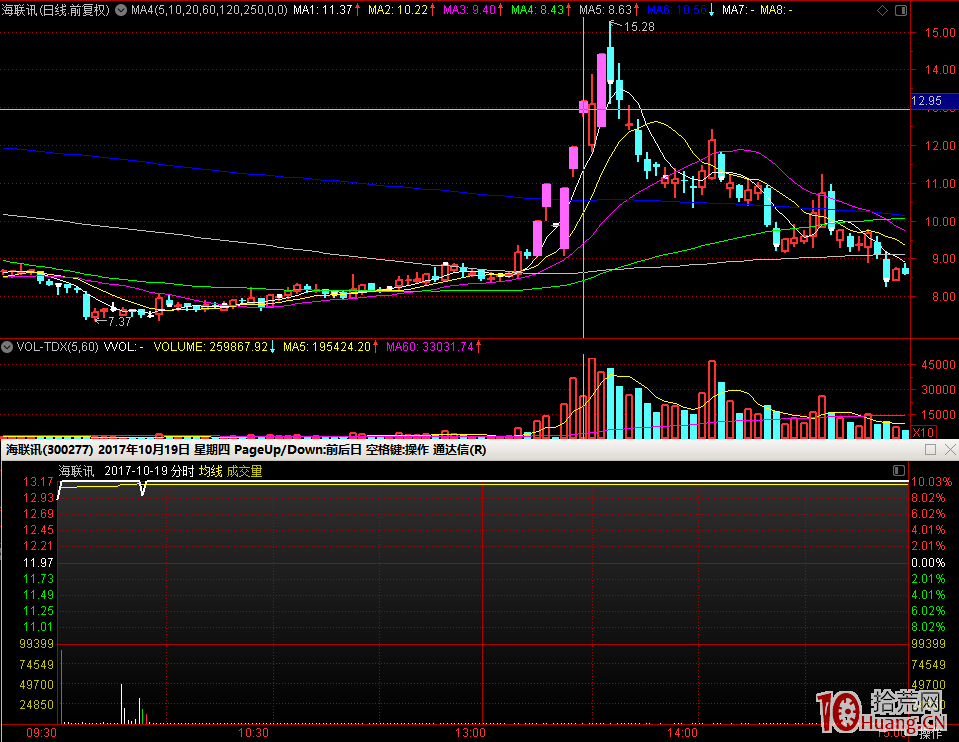Image resolution: width=959 pixels, height=742 pixels.
Task: Toggle the side panel icon in the 分时 popup
Action: pyautogui.click(x=898, y=470)
